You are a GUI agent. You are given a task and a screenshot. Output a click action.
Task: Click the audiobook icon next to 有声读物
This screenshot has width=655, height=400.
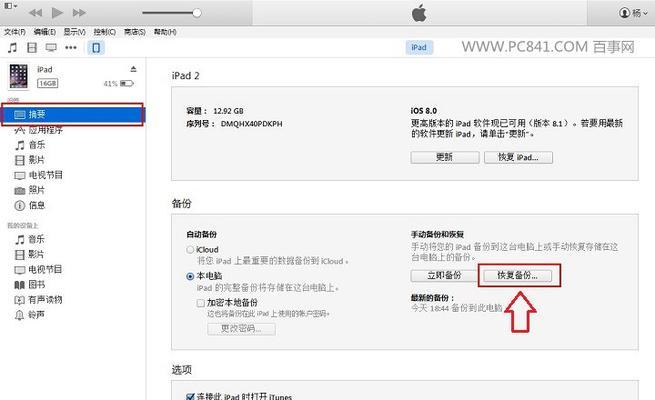pos(20,300)
